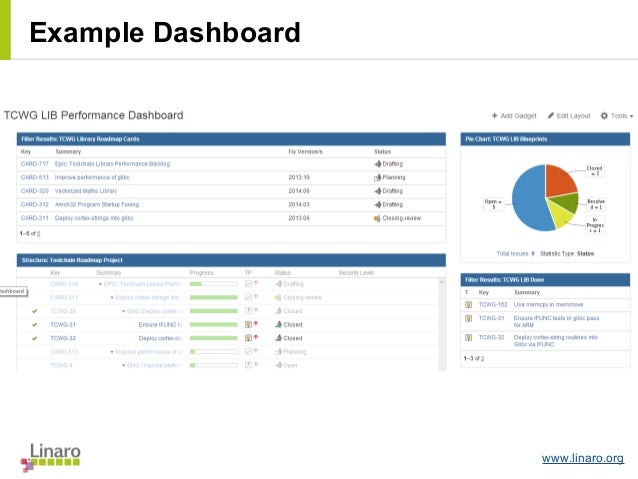Click the 'Closed = 2' pie label
This screenshot has height=479, width=638.
594,171
